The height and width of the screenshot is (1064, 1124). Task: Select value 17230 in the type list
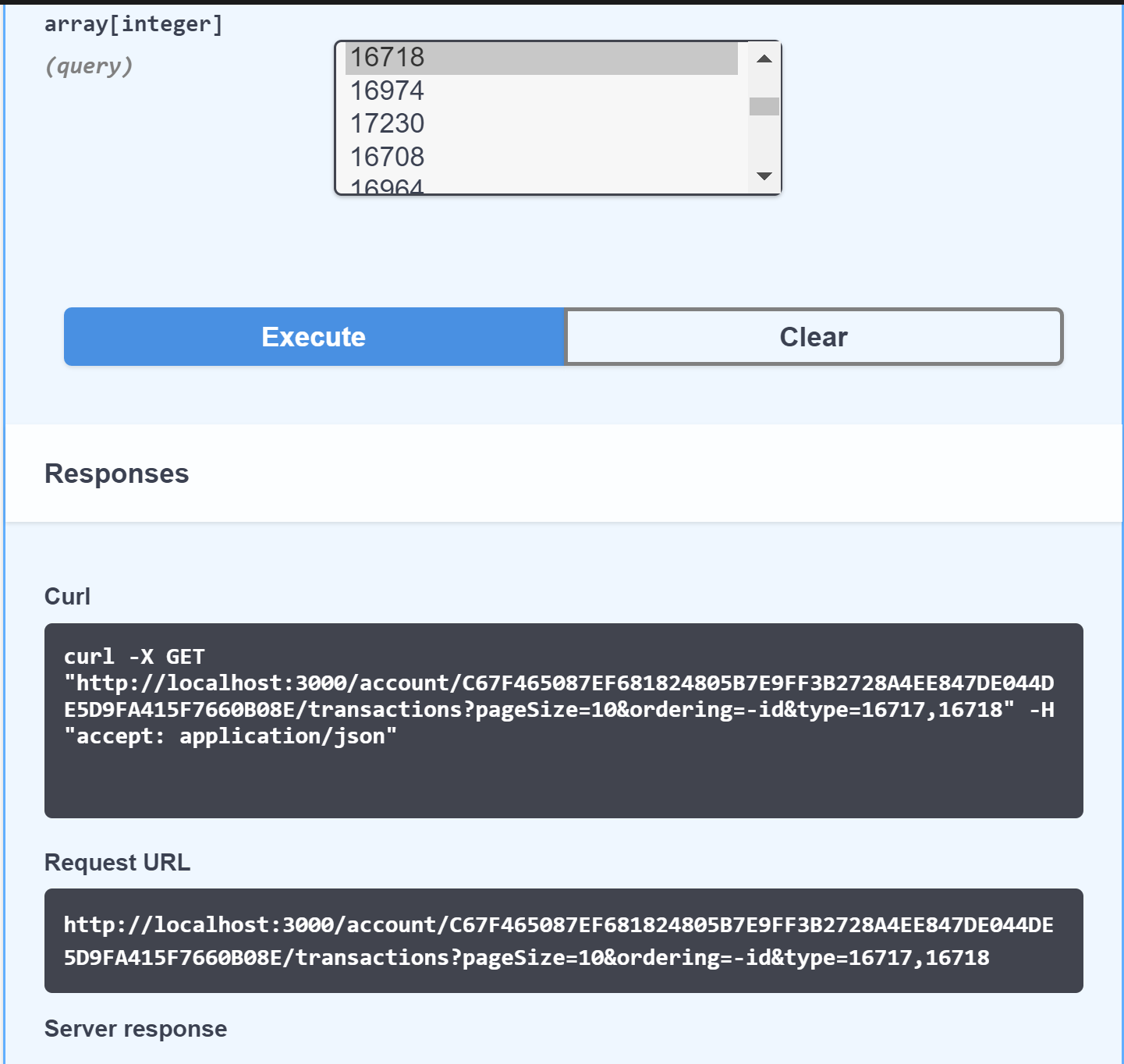pyautogui.click(x=388, y=123)
